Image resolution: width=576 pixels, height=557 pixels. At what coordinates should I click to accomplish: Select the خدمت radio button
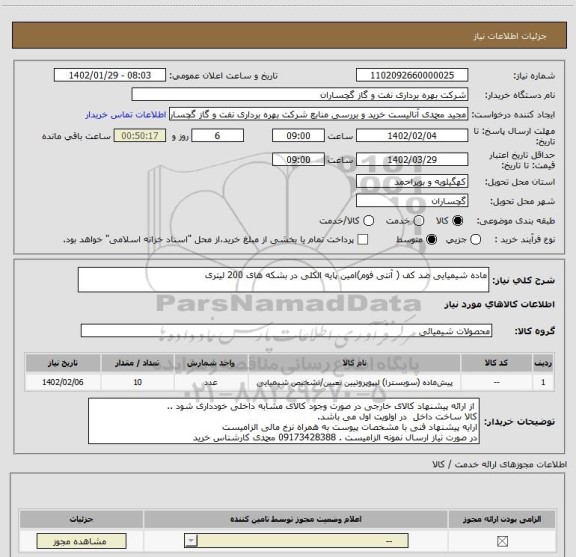point(419,220)
